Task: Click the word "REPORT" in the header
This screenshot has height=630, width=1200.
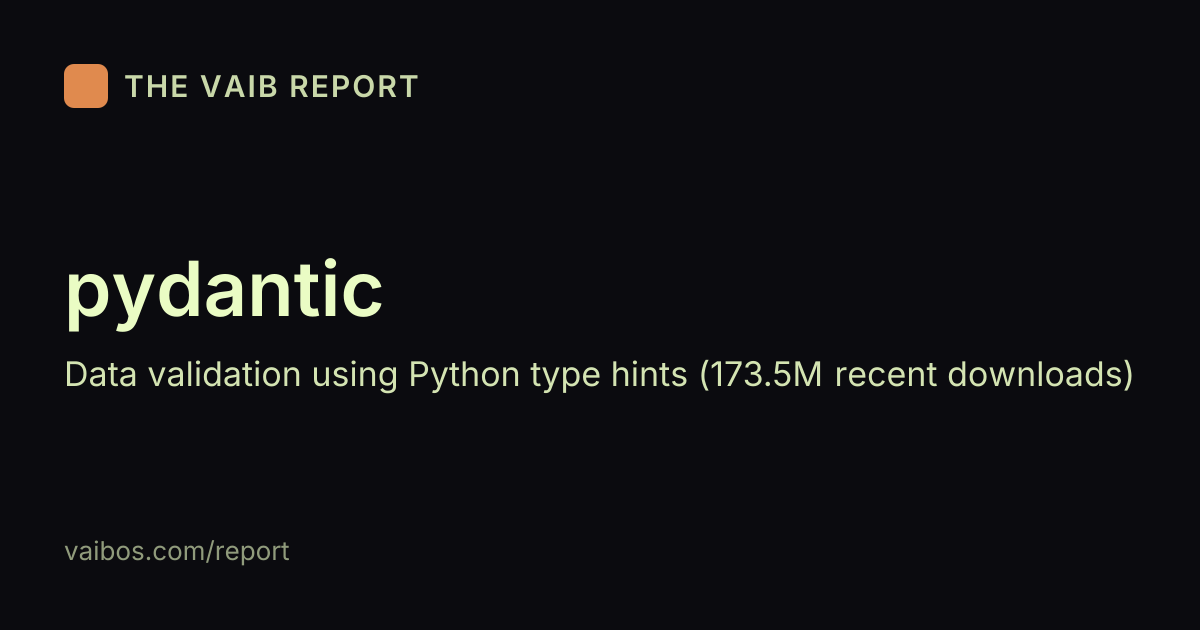Action: (354, 87)
